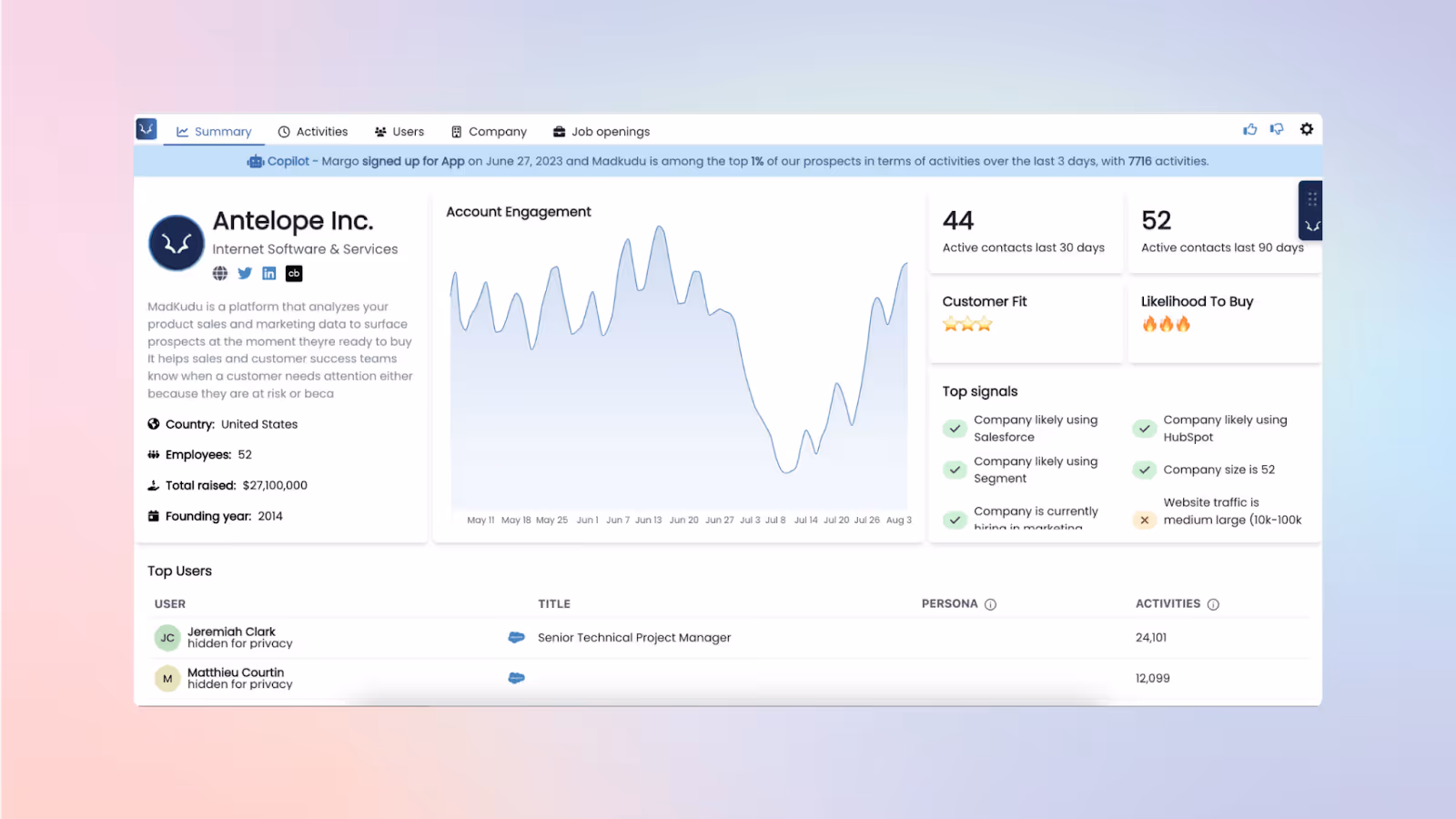Click the TITLE column header

[x=554, y=604]
